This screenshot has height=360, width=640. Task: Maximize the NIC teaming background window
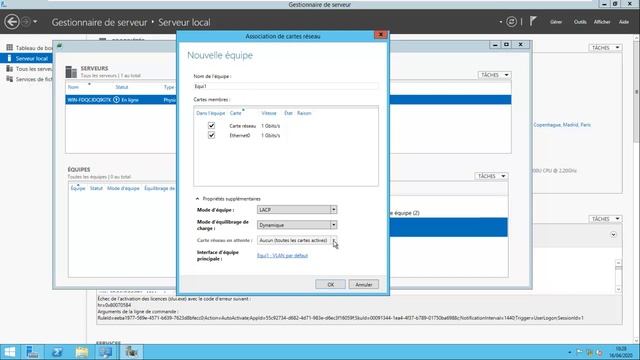(507, 44)
